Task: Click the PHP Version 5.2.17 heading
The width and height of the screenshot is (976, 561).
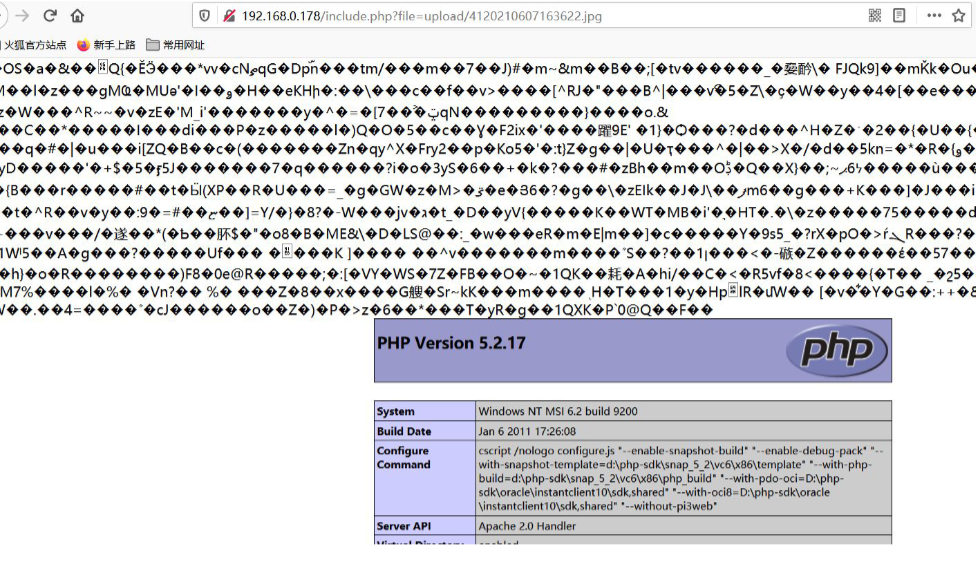Action: (450, 343)
